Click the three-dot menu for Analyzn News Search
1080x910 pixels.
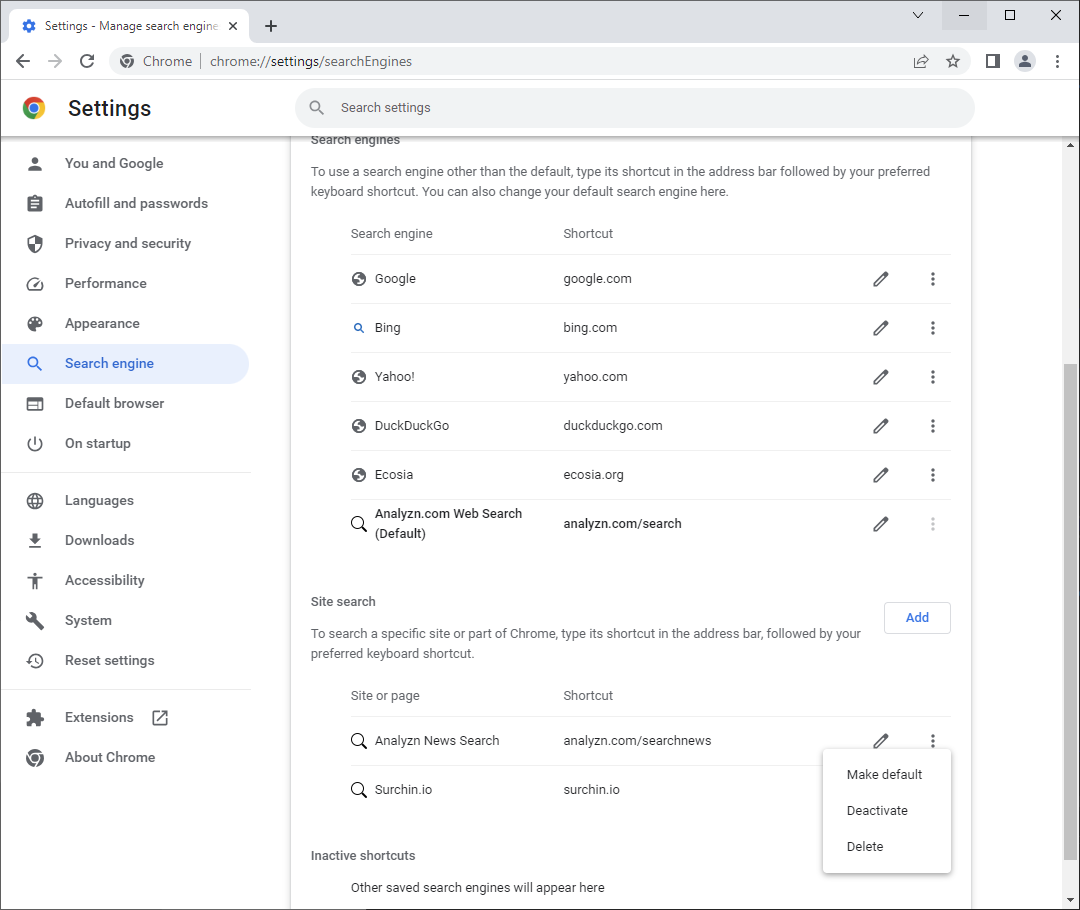[933, 741]
